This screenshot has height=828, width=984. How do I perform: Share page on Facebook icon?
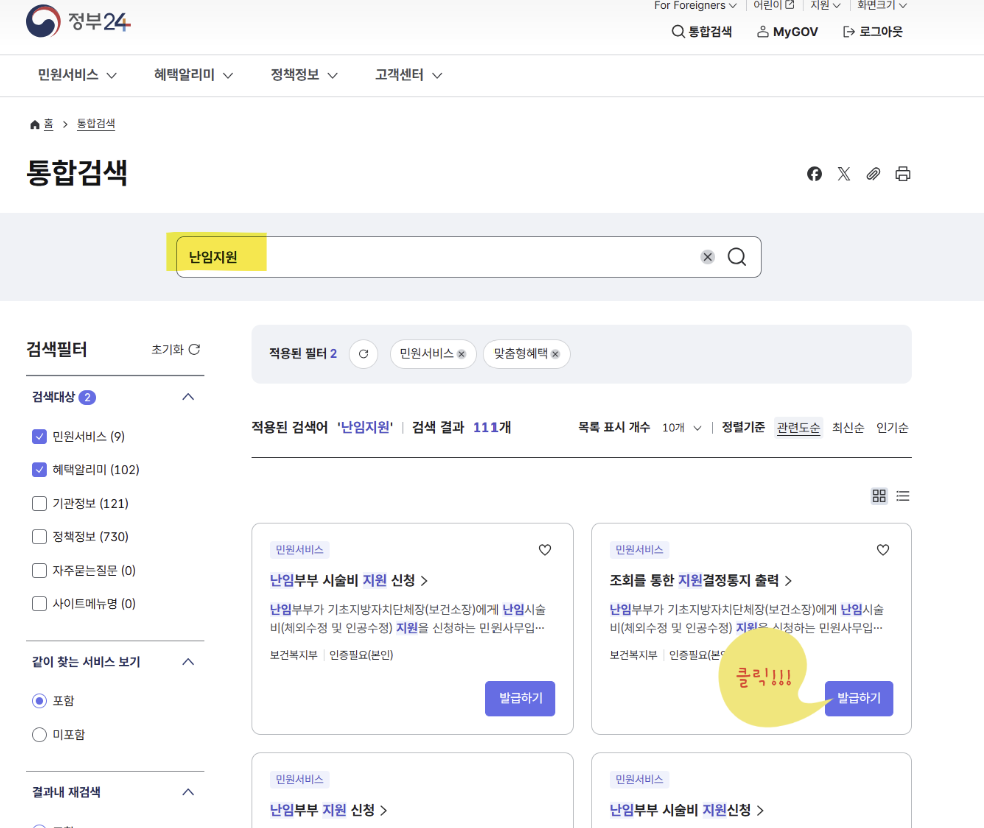pyautogui.click(x=814, y=174)
